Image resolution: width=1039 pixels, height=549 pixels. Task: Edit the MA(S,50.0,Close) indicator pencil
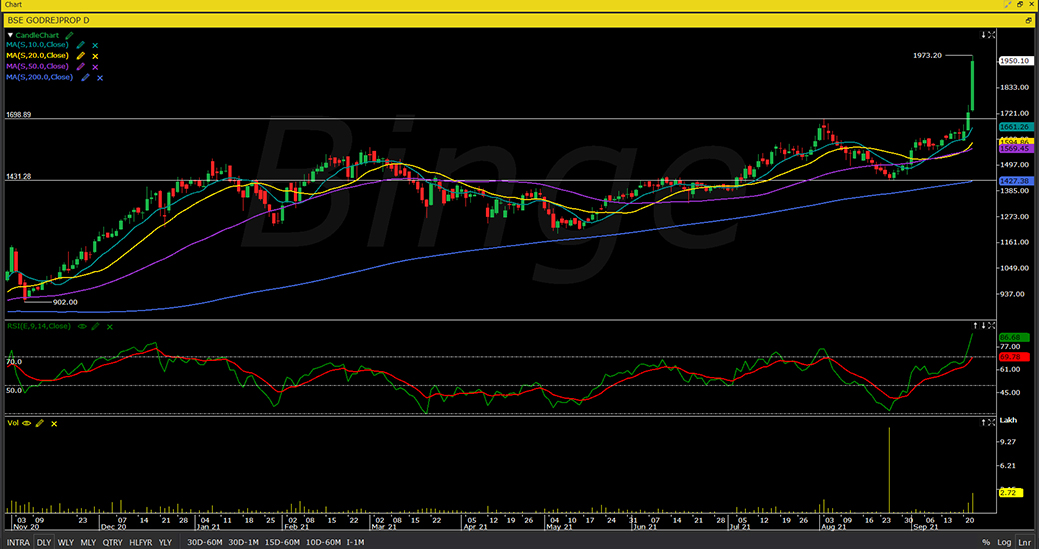click(x=81, y=67)
